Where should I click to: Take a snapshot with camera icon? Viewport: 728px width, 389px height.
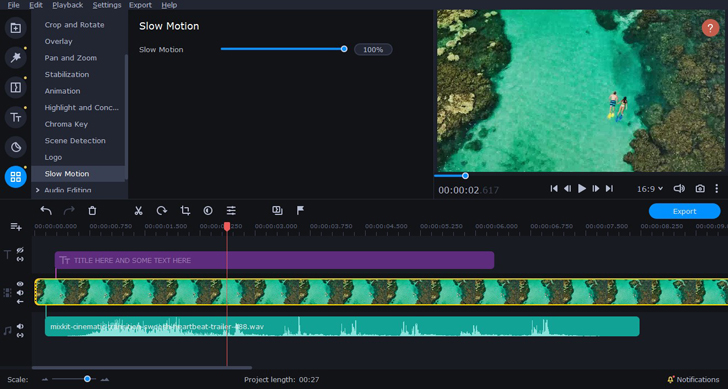click(700, 188)
